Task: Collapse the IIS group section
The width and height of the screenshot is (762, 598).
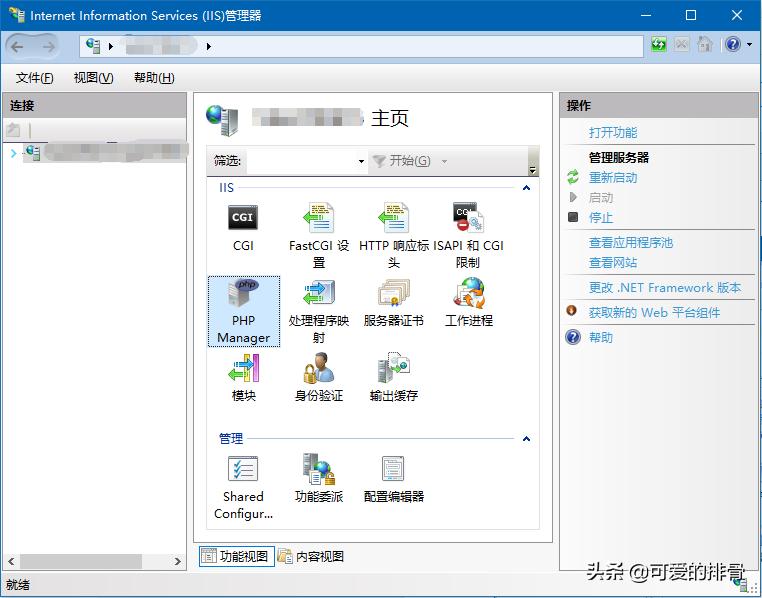Action: (x=526, y=188)
